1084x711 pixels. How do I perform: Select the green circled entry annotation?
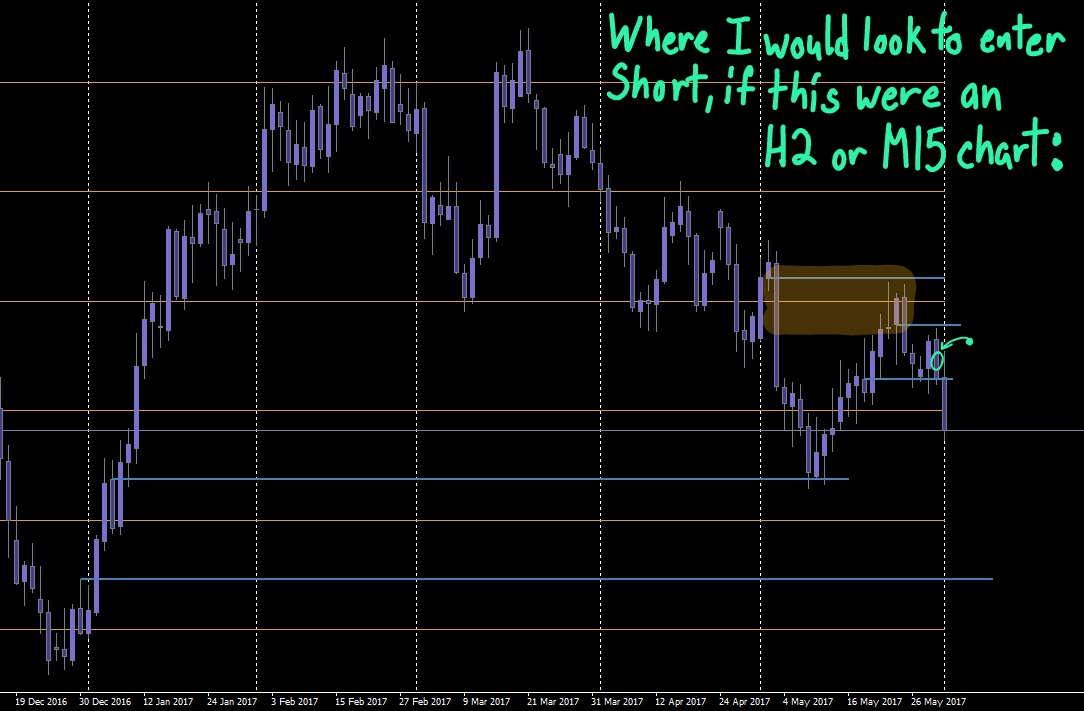click(x=936, y=360)
